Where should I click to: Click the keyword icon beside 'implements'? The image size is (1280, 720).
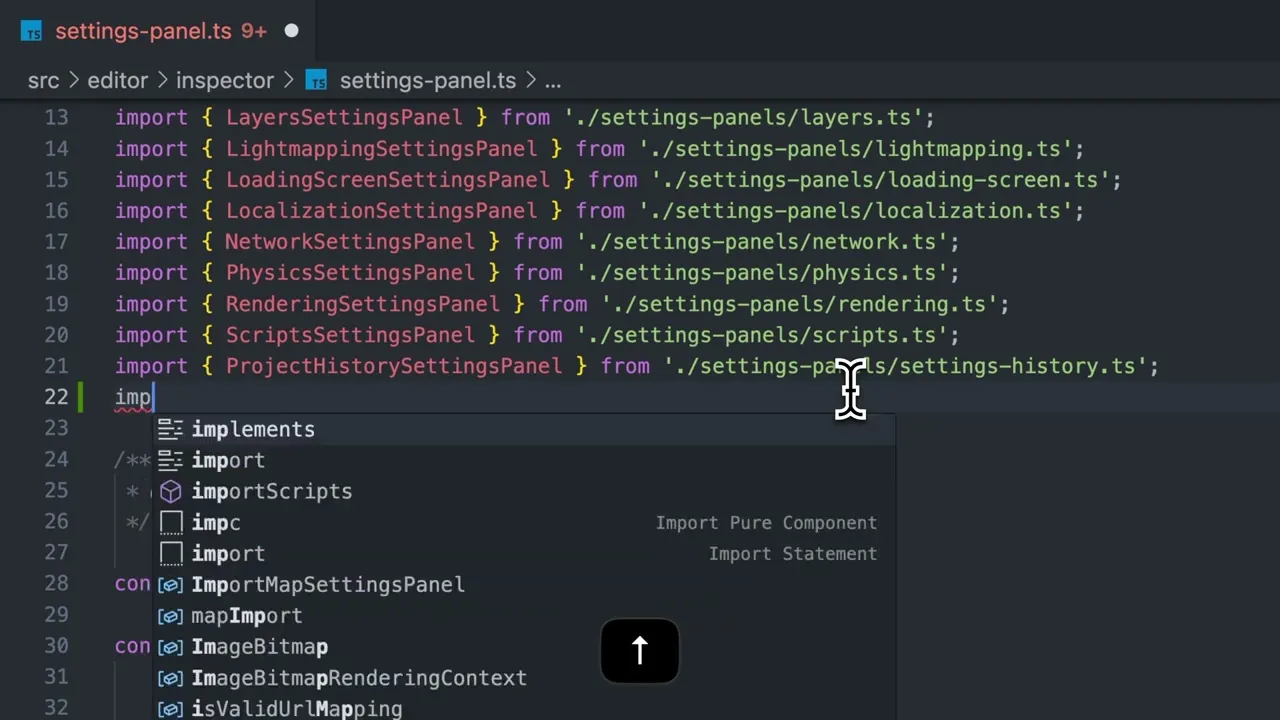[x=171, y=429]
